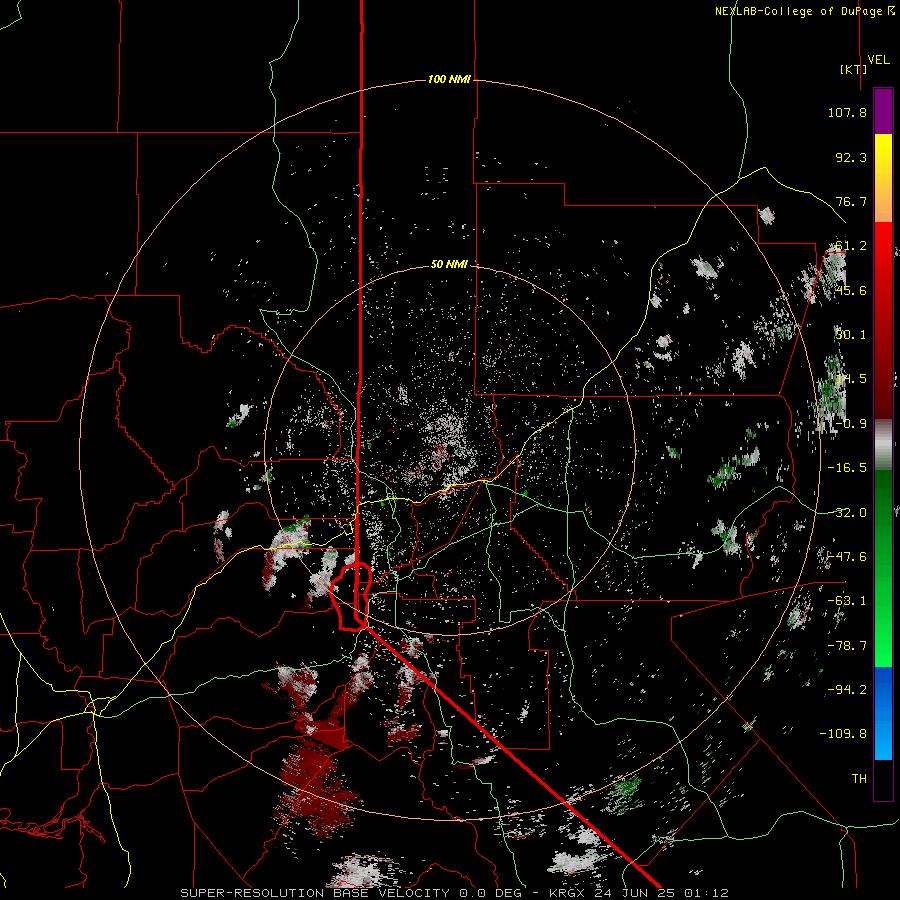
Task: Click the 30.1 velocity scale value
Action: tap(851, 335)
